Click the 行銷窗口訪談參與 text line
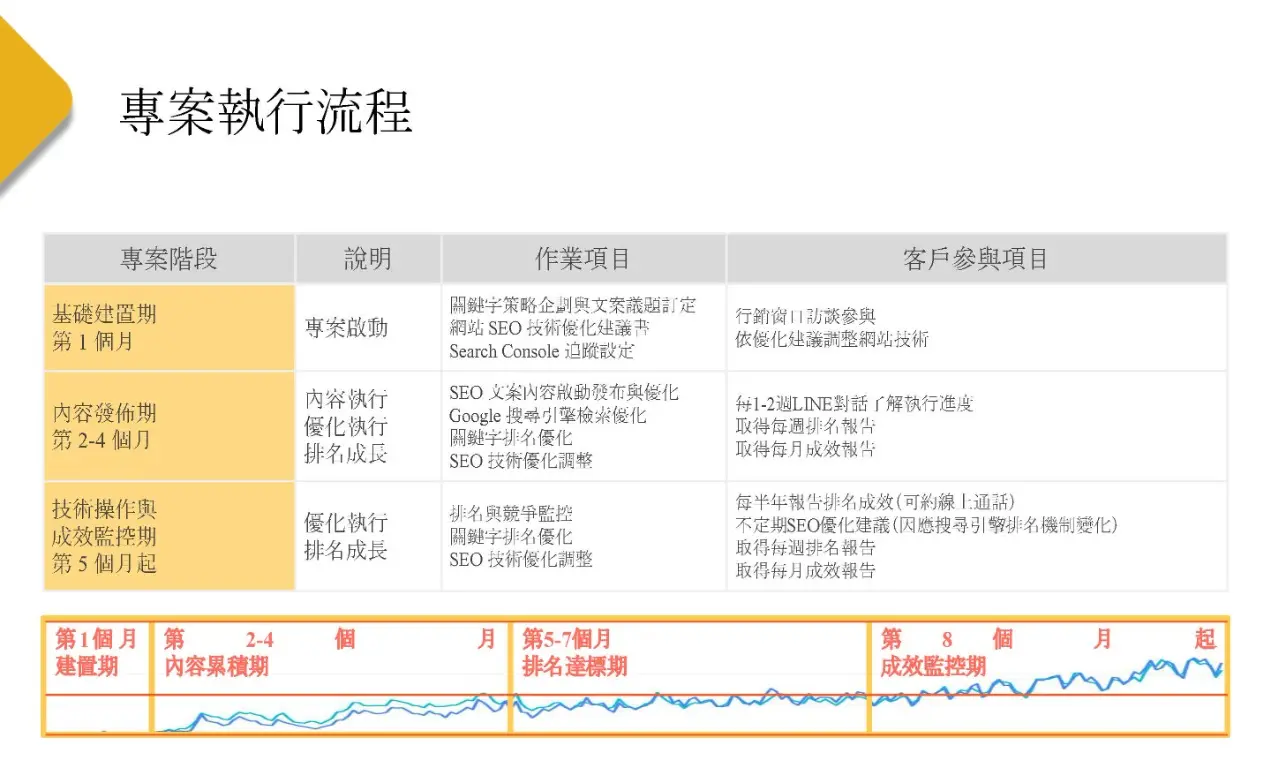The image size is (1271, 768). click(805, 315)
